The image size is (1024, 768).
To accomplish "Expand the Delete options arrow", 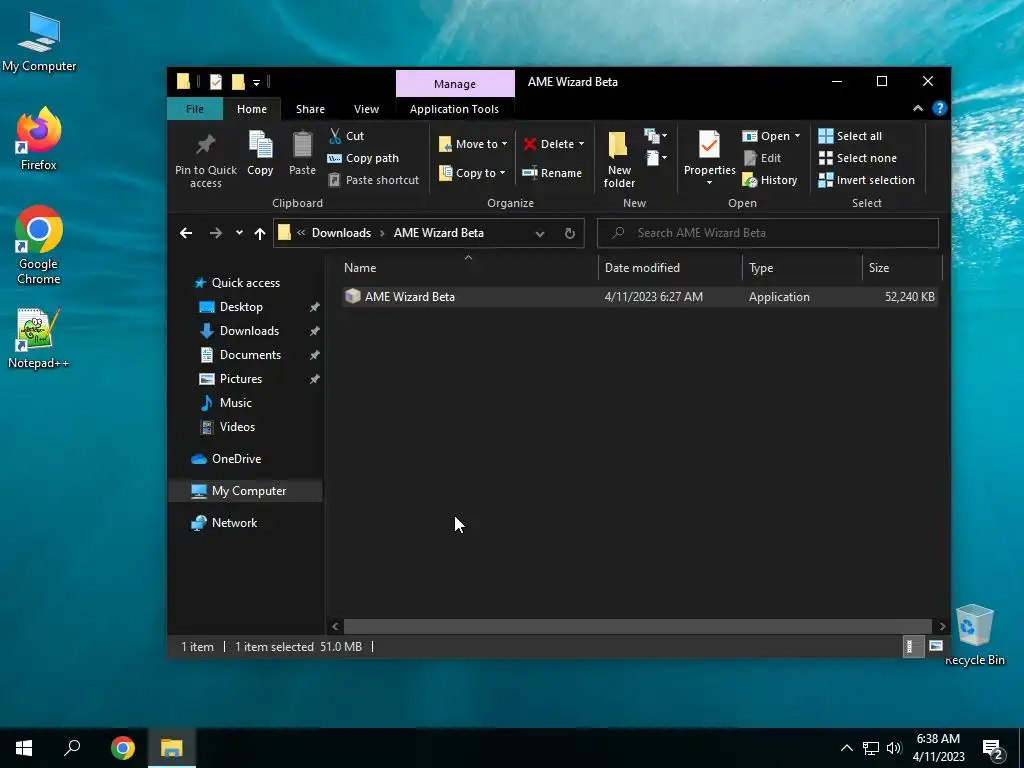I will coord(581,144).
